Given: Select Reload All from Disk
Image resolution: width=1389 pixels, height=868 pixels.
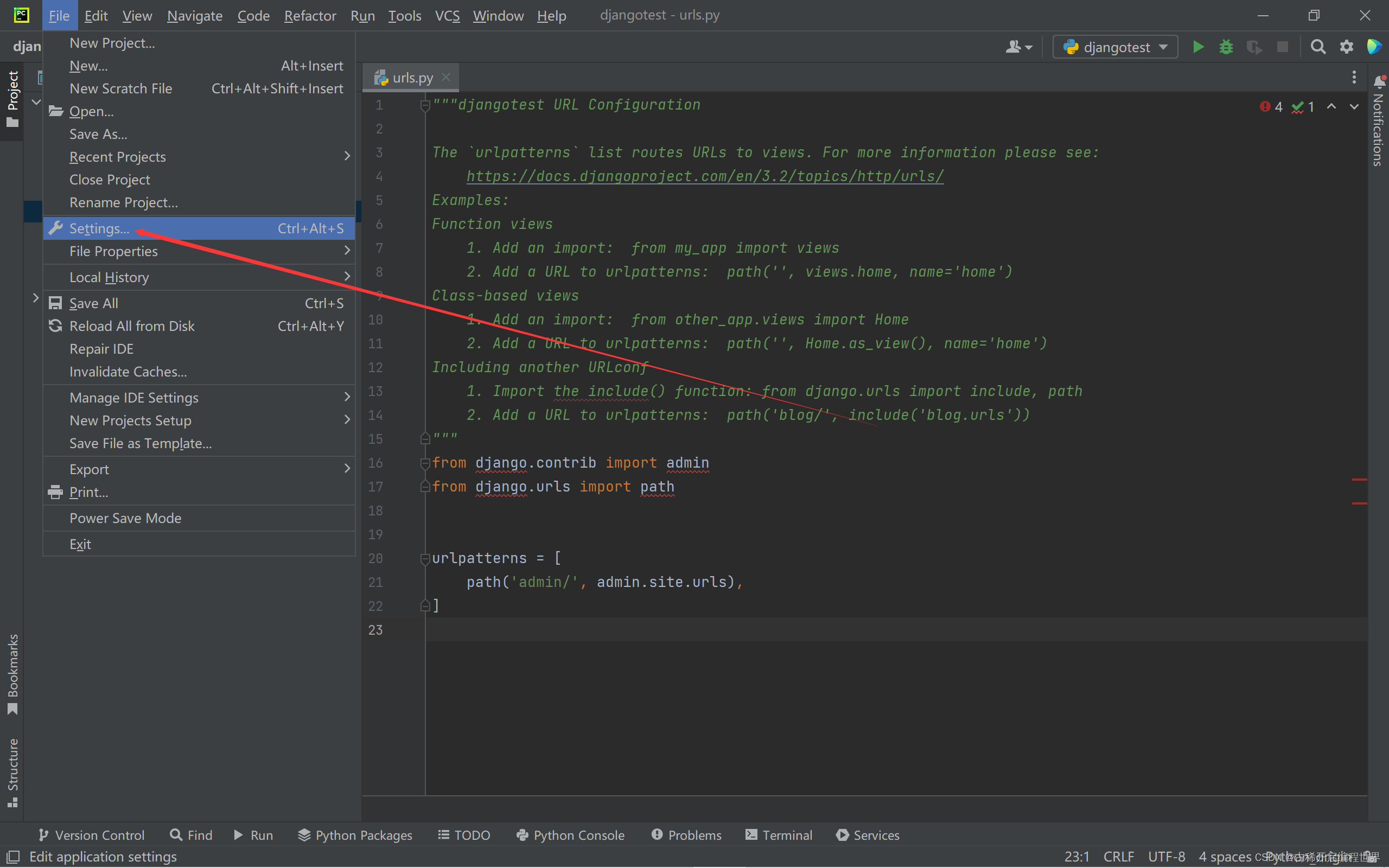Looking at the screenshot, I should (x=199, y=326).
